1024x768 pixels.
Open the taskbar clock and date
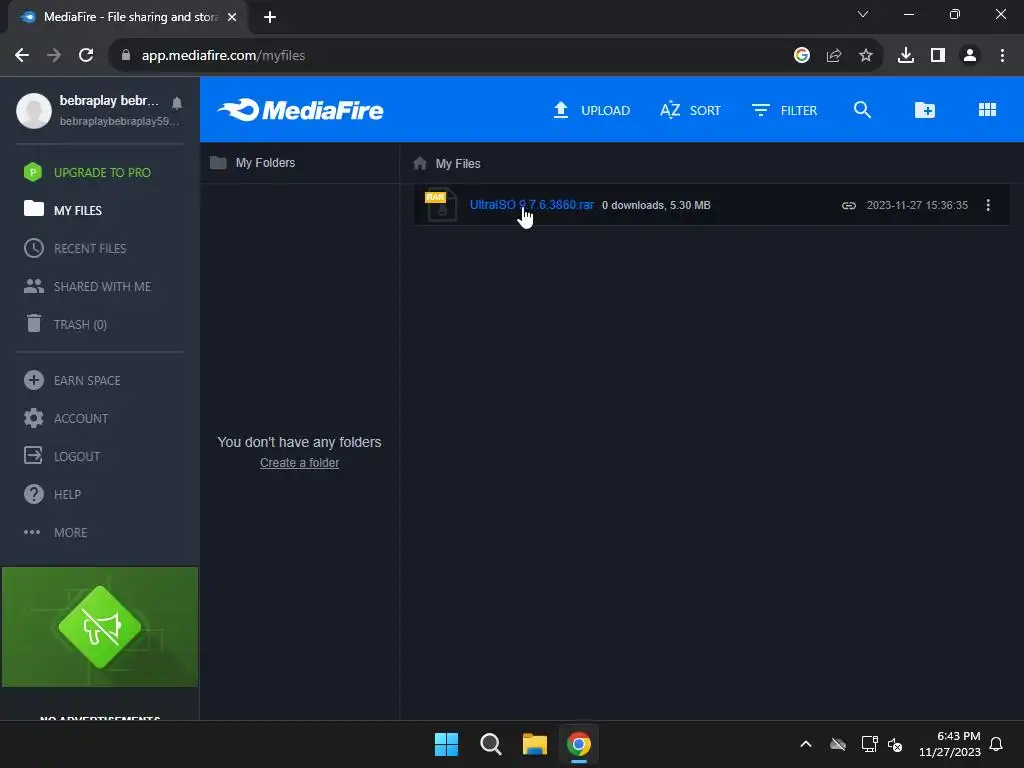950,744
